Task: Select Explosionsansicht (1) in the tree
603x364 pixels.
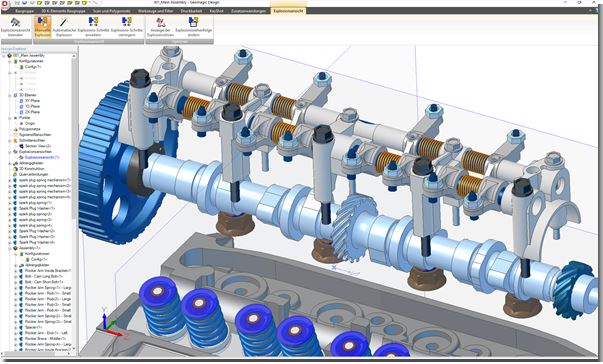Action: coord(42,157)
